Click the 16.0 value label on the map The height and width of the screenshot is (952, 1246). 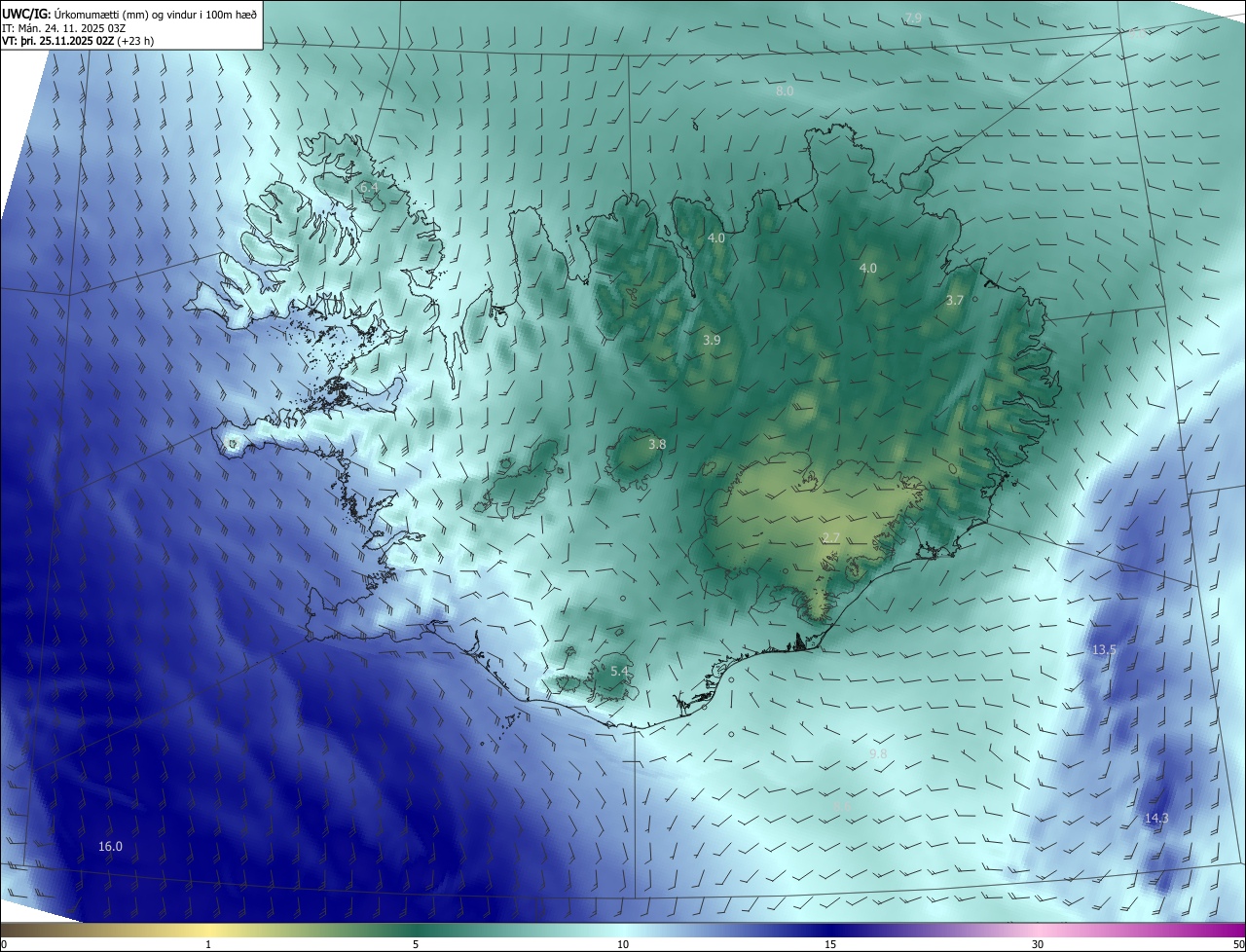point(111,847)
